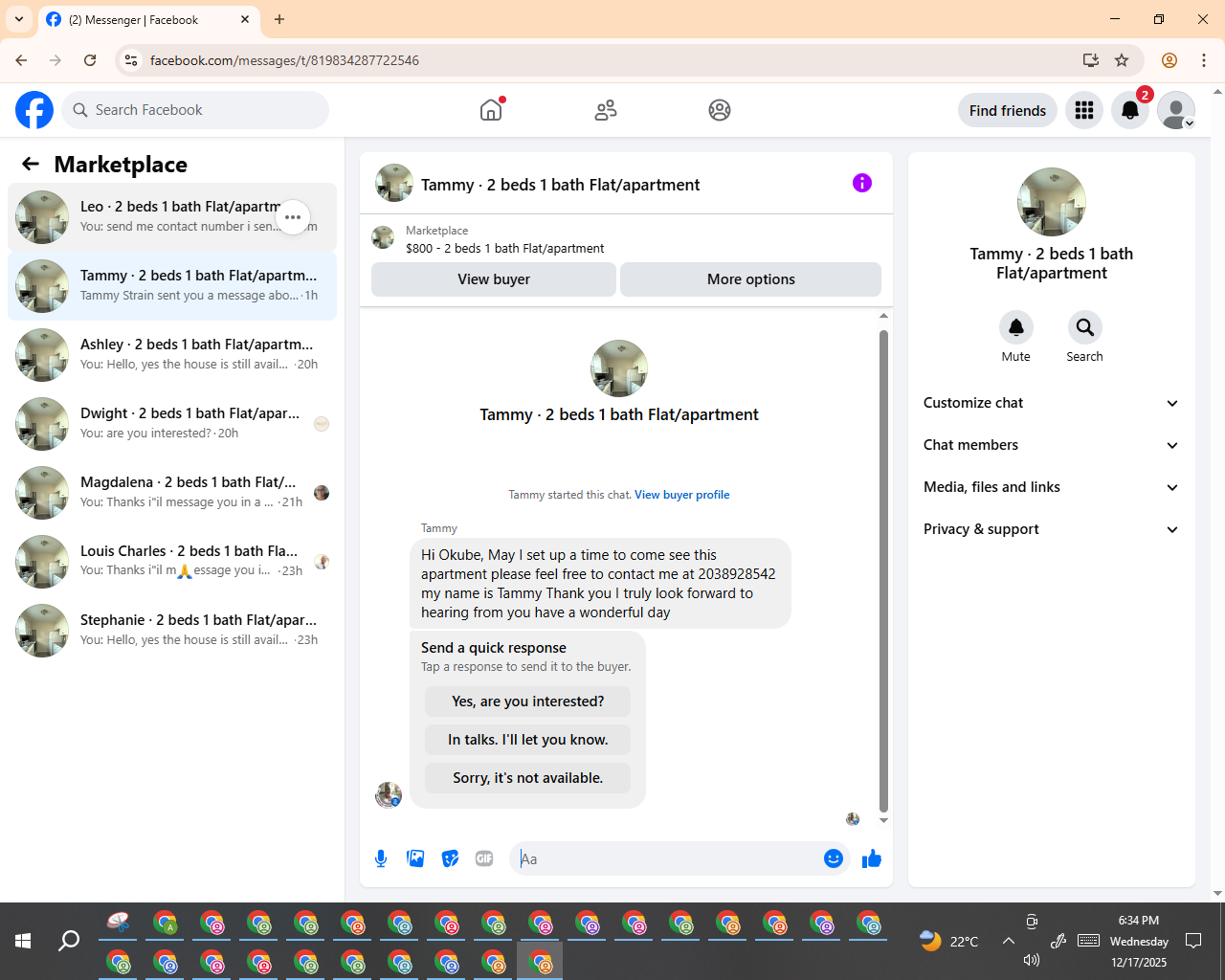Click the Facebook logo
The image size is (1225, 980).
pyautogui.click(x=34, y=110)
